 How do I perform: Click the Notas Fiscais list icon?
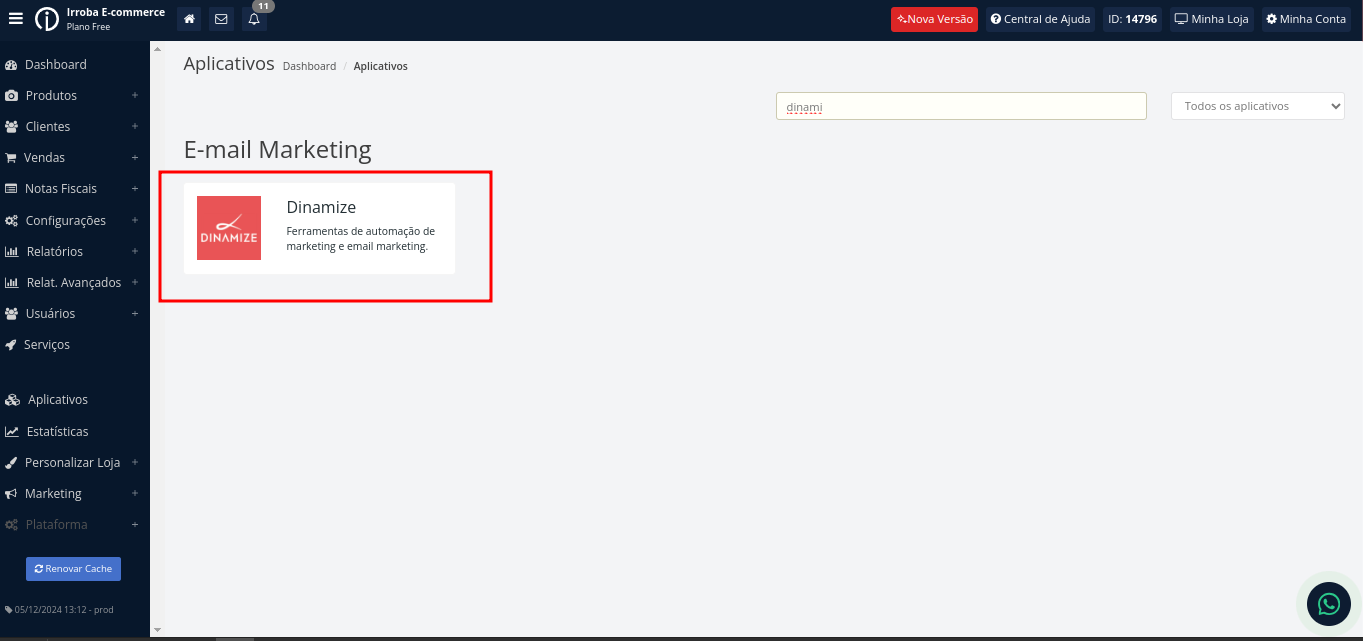click(12, 189)
